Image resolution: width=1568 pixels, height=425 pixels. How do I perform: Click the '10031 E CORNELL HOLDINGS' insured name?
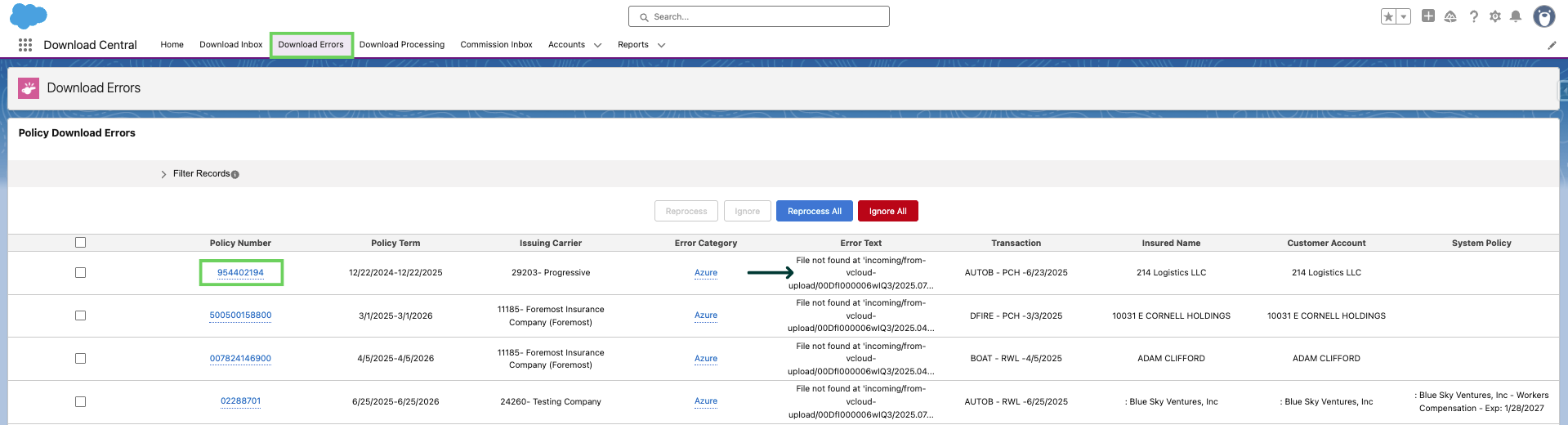pyautogui.click(x=1171, y=316)
